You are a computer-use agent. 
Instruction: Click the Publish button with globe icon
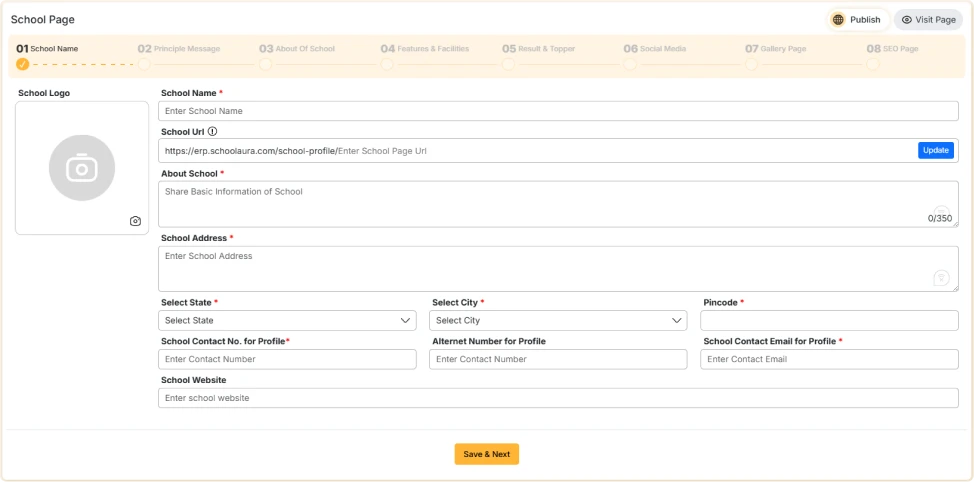(x=856, y=19)
